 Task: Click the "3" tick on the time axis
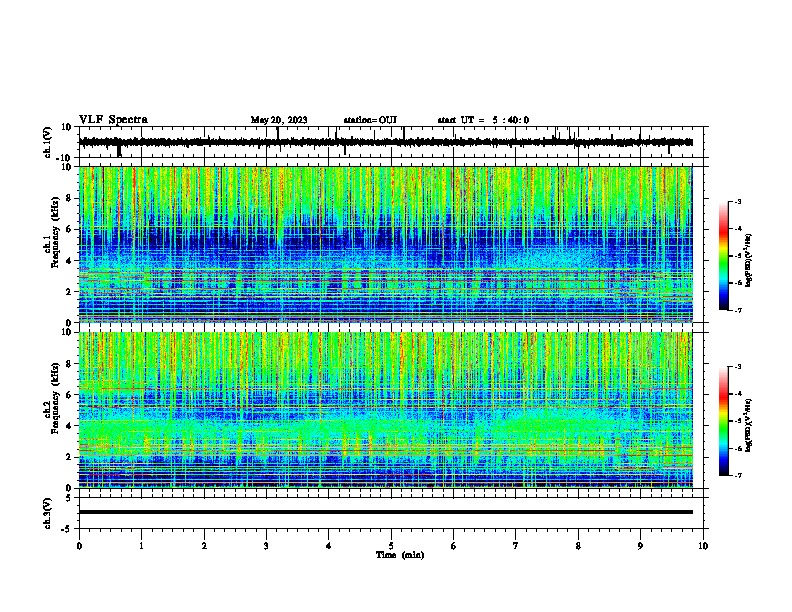pos(266,546)
